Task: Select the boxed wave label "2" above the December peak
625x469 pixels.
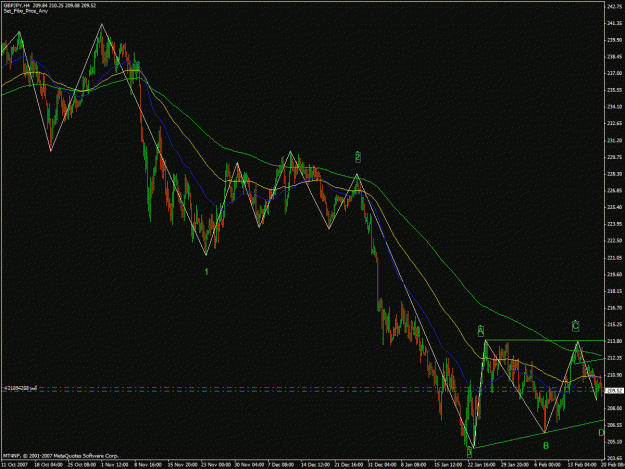Action: (358, 157)
